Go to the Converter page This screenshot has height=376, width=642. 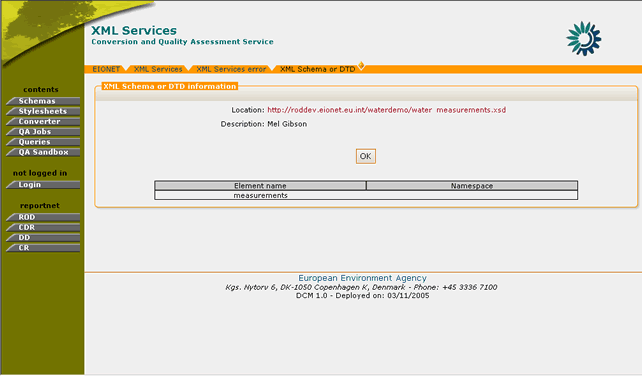pyautogui.click(x=43, y=122)
